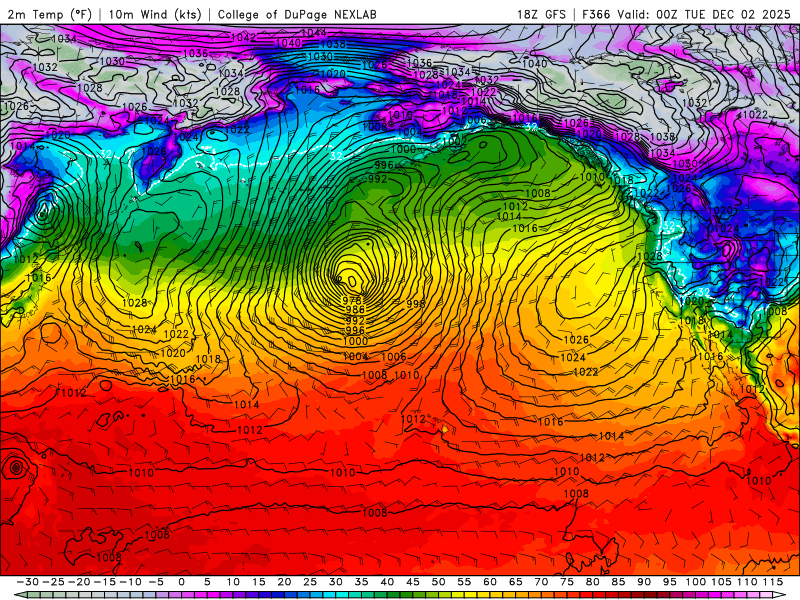800x600 pixels.
Task: Click the "10m Wind (kts)" header label
Action: [156, 14]
